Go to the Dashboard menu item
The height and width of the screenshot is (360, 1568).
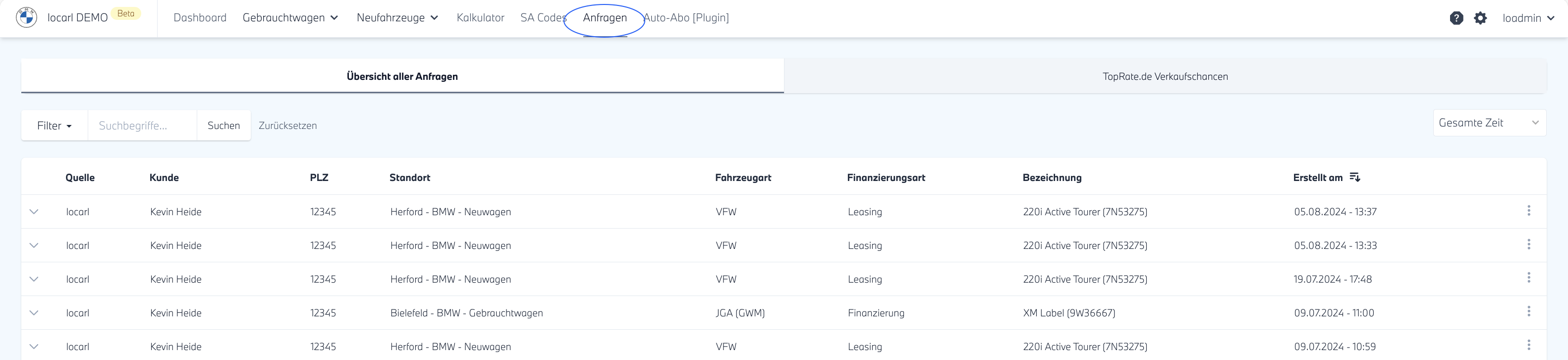point(200,18)
